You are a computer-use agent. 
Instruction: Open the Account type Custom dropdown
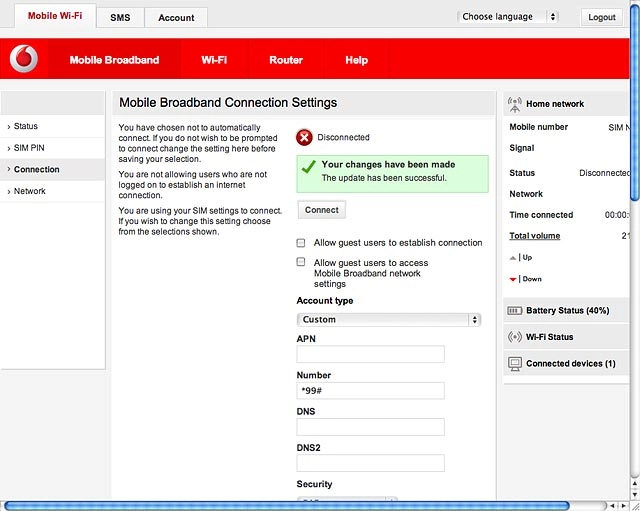(389, 320)
